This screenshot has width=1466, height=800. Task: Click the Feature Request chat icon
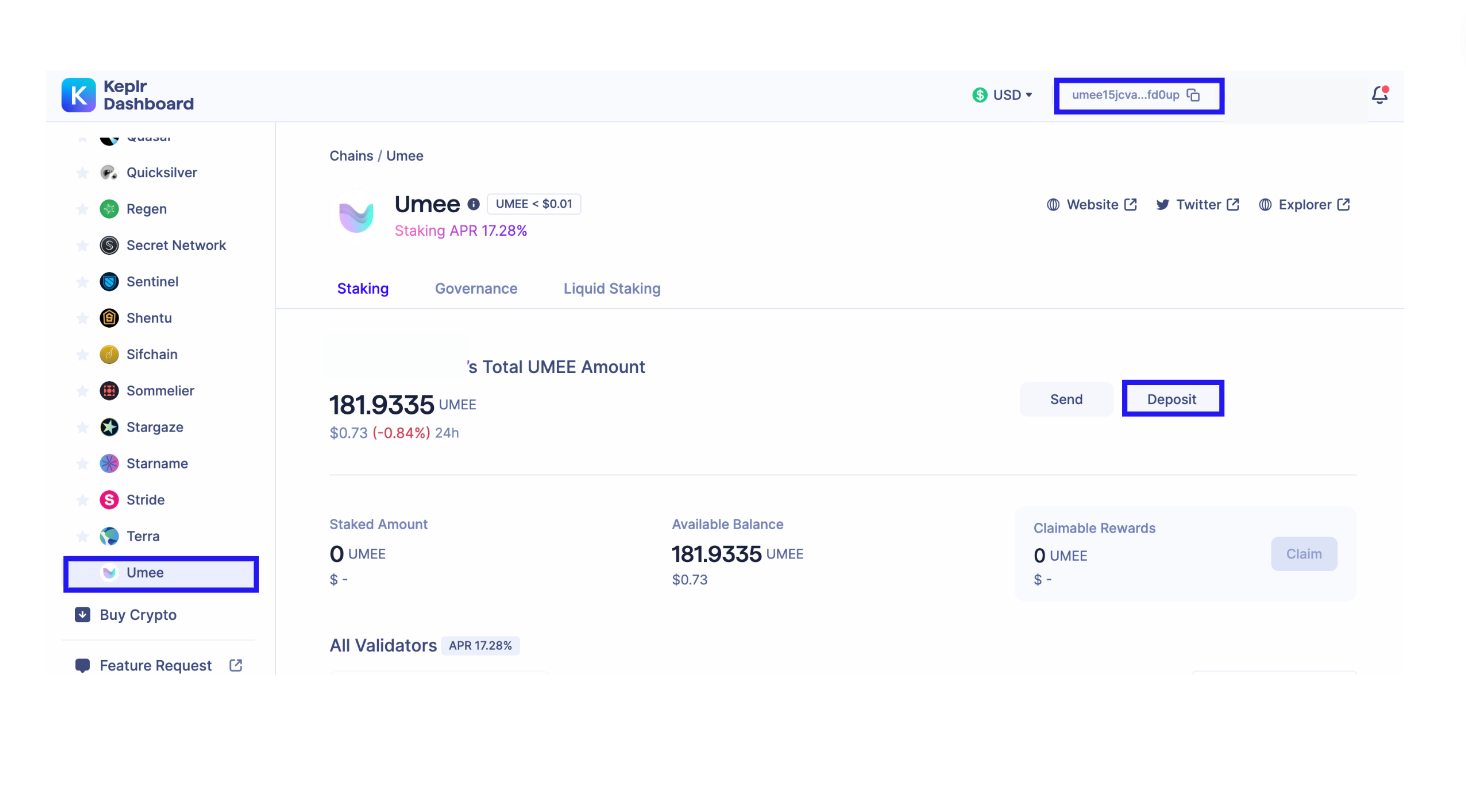(83, 666)
